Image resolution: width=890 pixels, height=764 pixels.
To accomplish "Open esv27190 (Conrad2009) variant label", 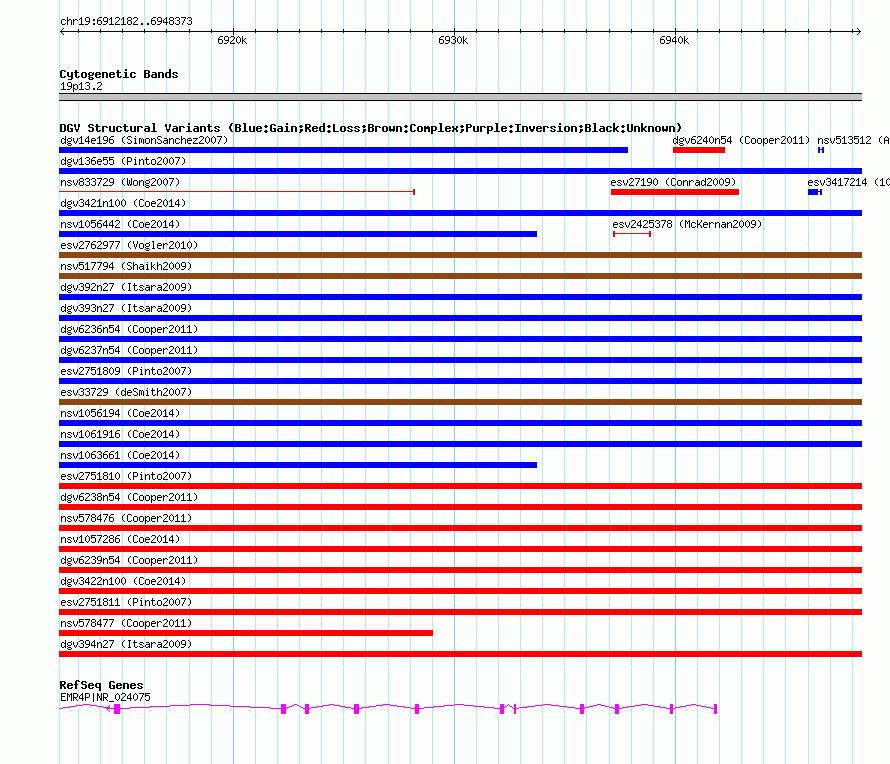I will 673,182.
